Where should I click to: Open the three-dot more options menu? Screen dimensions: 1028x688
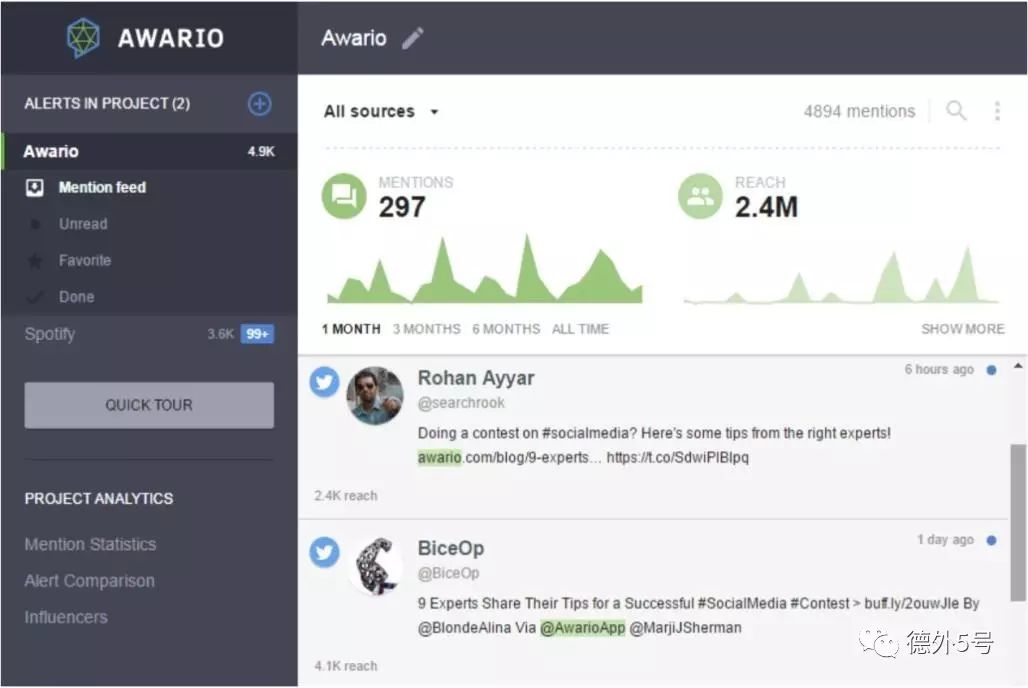click(x=997, y=111)
